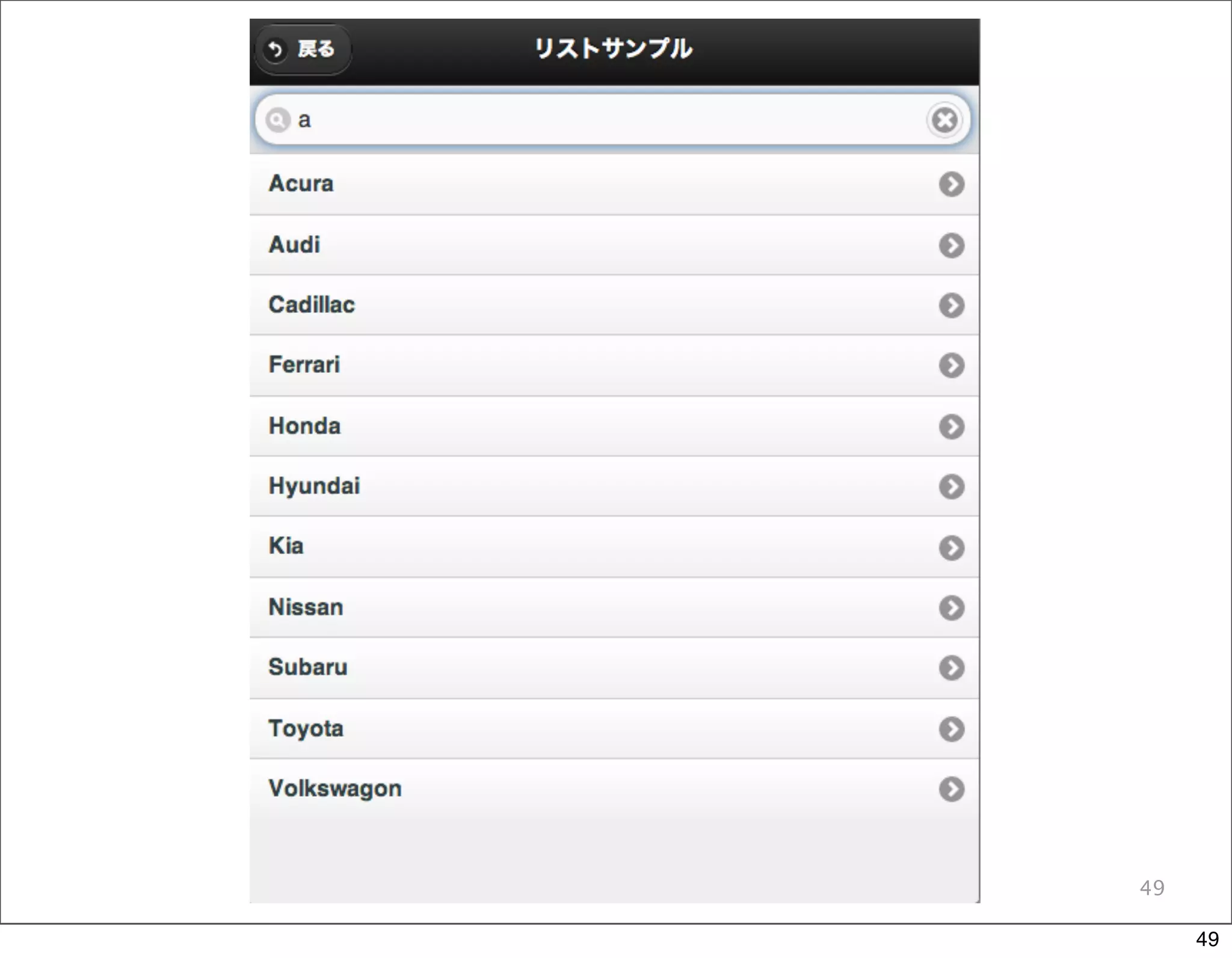Click the arrow icon on the Audi row

[x=951, y=245]
